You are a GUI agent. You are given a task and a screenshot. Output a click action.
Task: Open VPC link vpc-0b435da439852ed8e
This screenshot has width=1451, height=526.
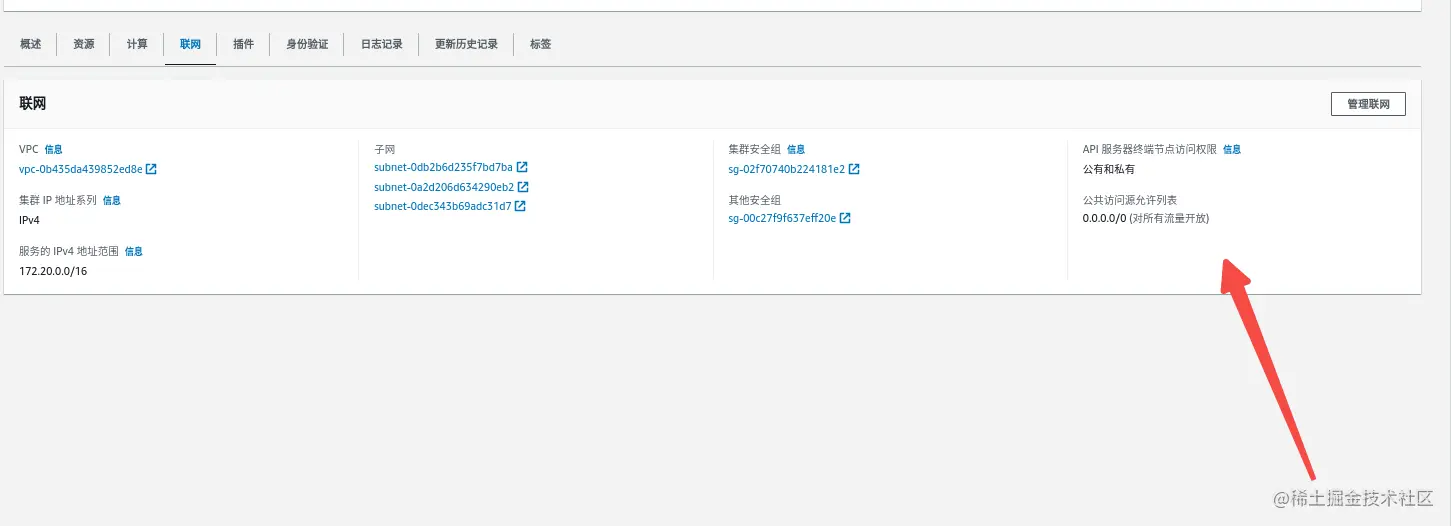click(81, 169)
